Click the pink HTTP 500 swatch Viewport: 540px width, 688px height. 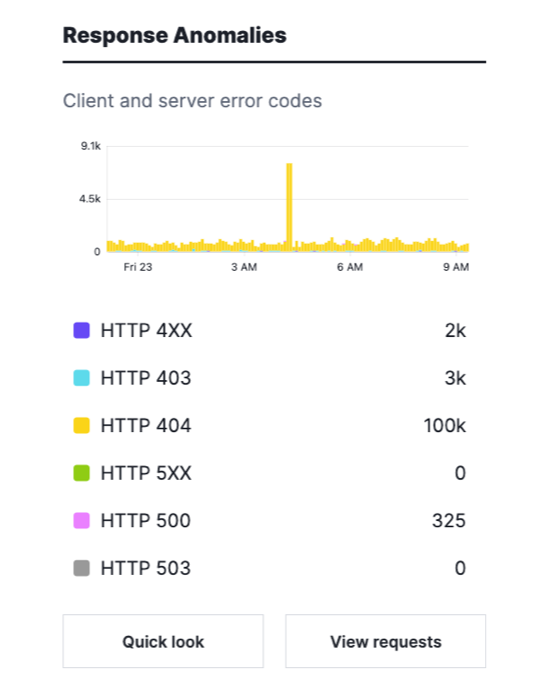[82, 520]
